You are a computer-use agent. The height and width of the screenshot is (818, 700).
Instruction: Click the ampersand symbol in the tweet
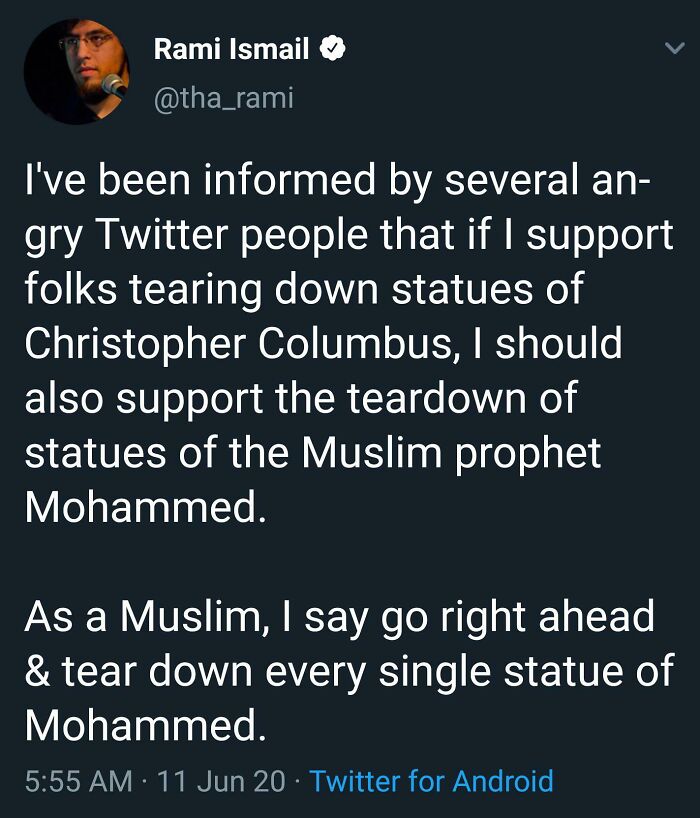click(37, 671)
